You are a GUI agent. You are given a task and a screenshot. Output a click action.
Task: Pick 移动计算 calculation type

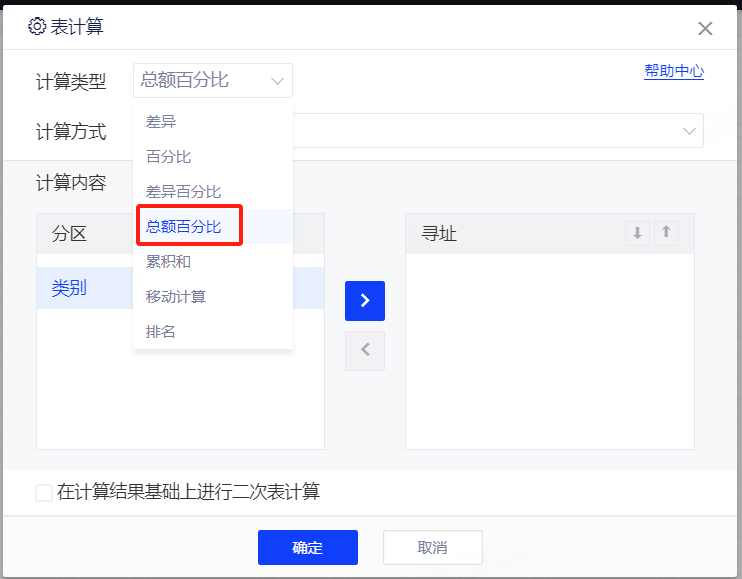click(x=176, y=297)
